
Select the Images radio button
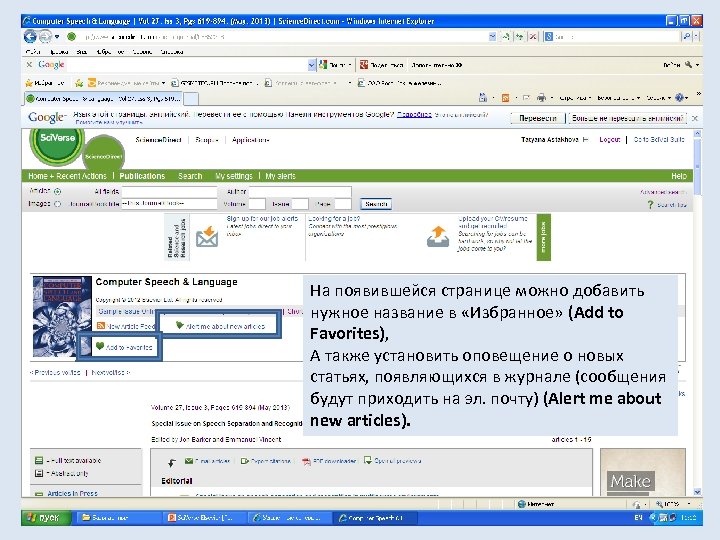pos(57,204)
